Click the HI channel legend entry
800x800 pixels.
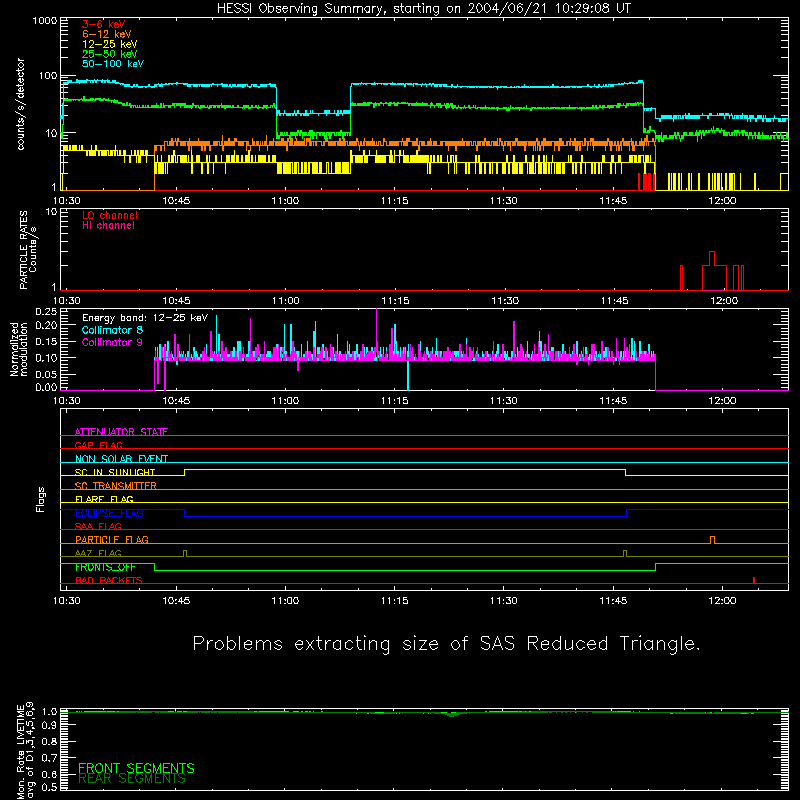point(108,225)
